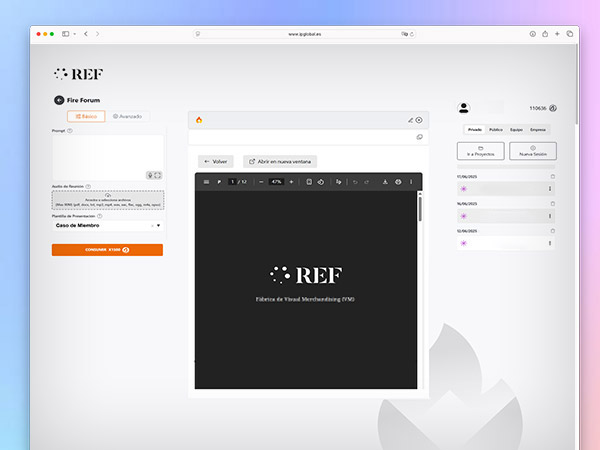Open the Caso de Miembro dropdown arrow
Viewport: 600px width, 450px height.
[158, 225]
